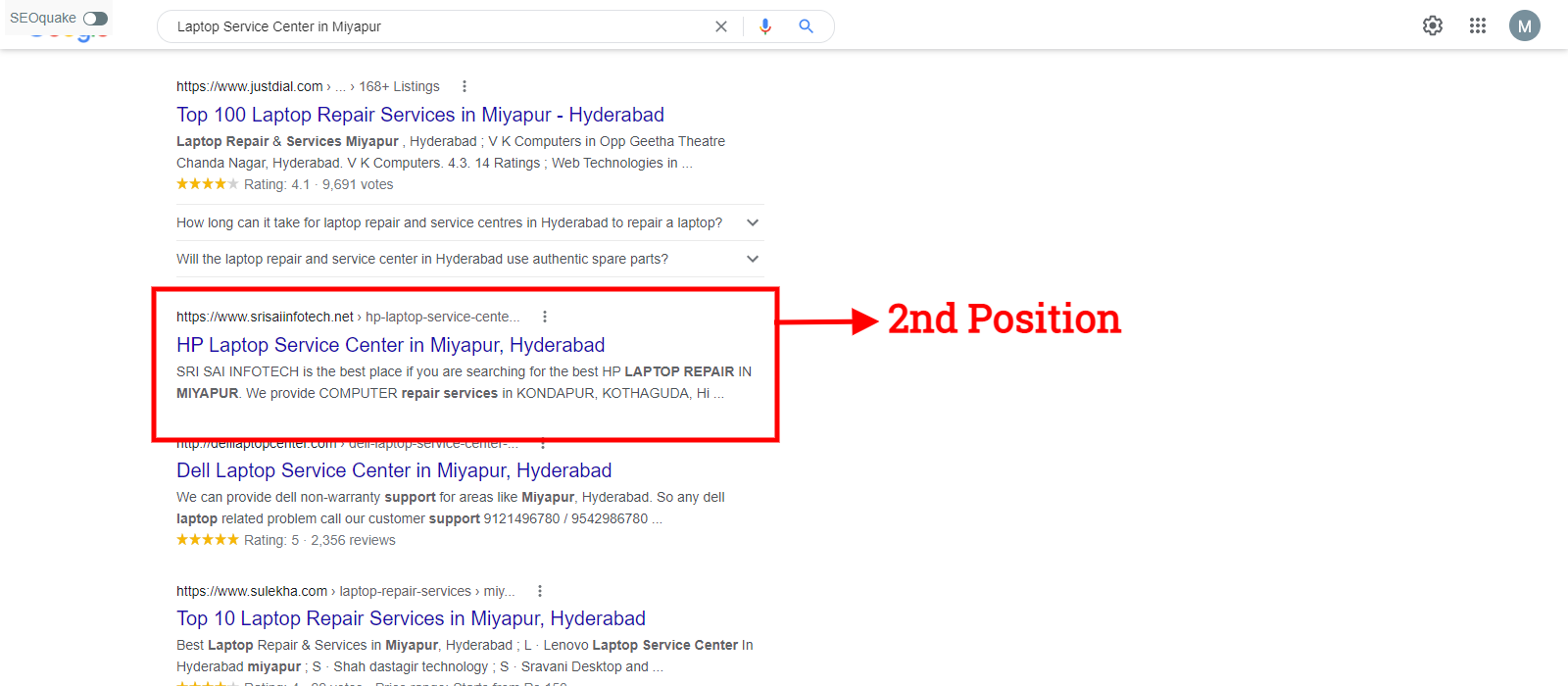Open Dell Laptop Service Center in Miyapur link

pyautogui.click(x=394, y=470)
